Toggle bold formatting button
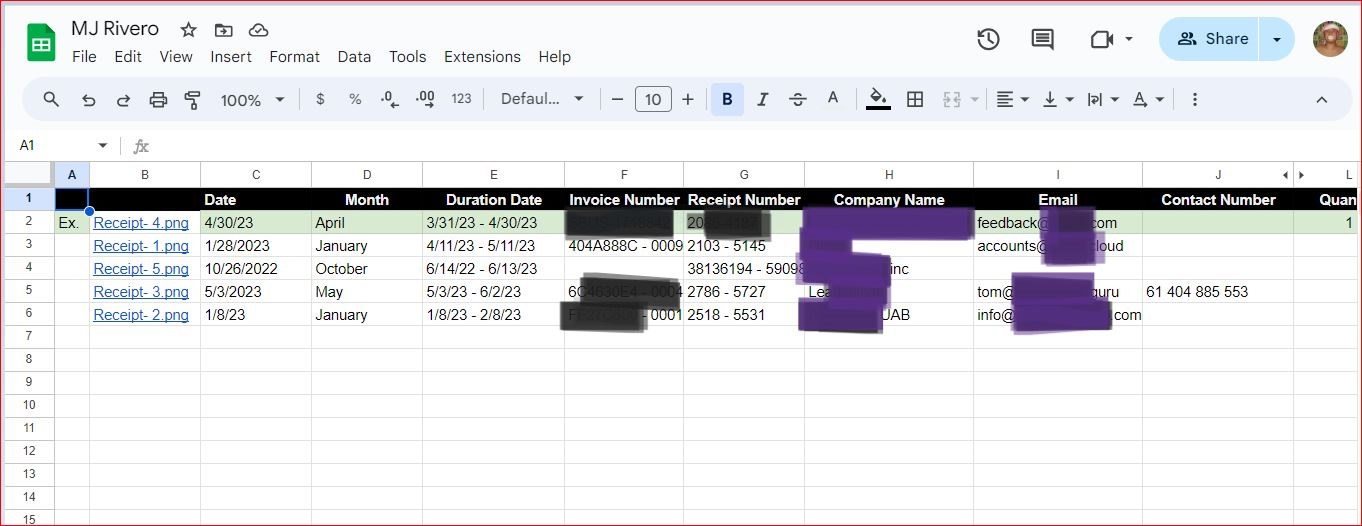This screenshot has height=526, width=1362. point(727,99)
